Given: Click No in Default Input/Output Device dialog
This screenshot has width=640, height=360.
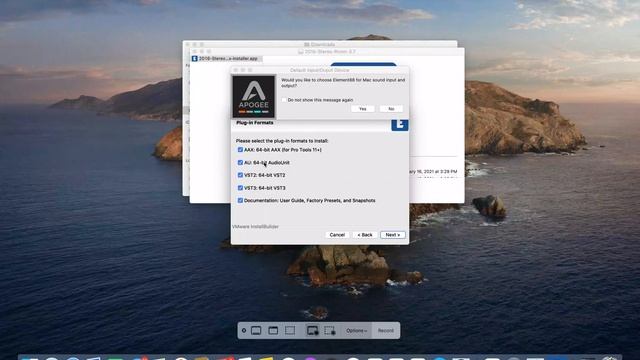Looking at the screenshot, I should (x=391, y=109).
